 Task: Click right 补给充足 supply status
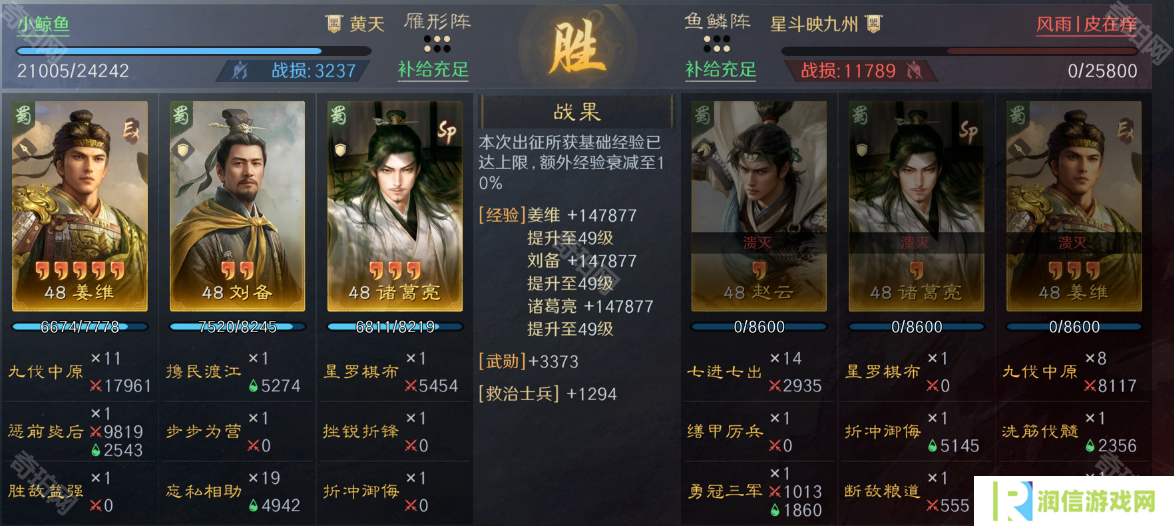coord(721,70)
